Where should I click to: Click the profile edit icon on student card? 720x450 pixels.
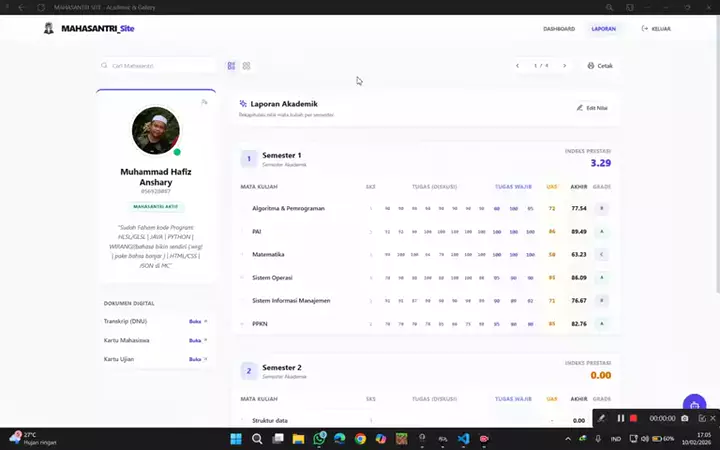[x=204, y=102]
